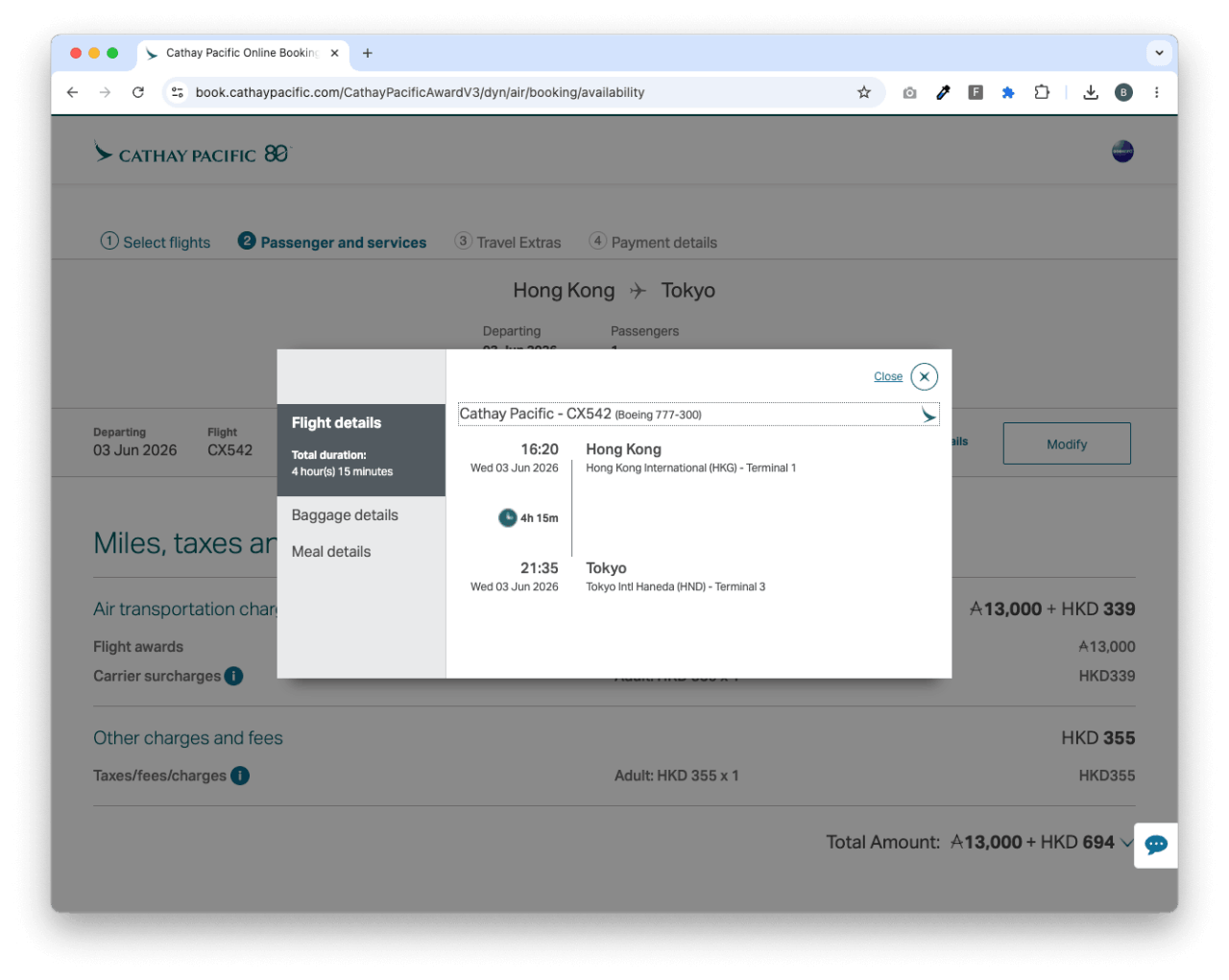Bookmark this page with the star icon
Screen dimensions: 1229x980
point(864,92)
